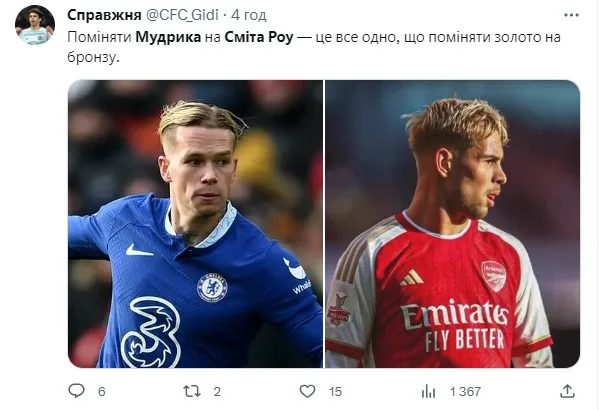Open the right photo of Arsenal player
Image resolution: width=601 pixels, height=410 pixels.
click(x=452, y=223)
